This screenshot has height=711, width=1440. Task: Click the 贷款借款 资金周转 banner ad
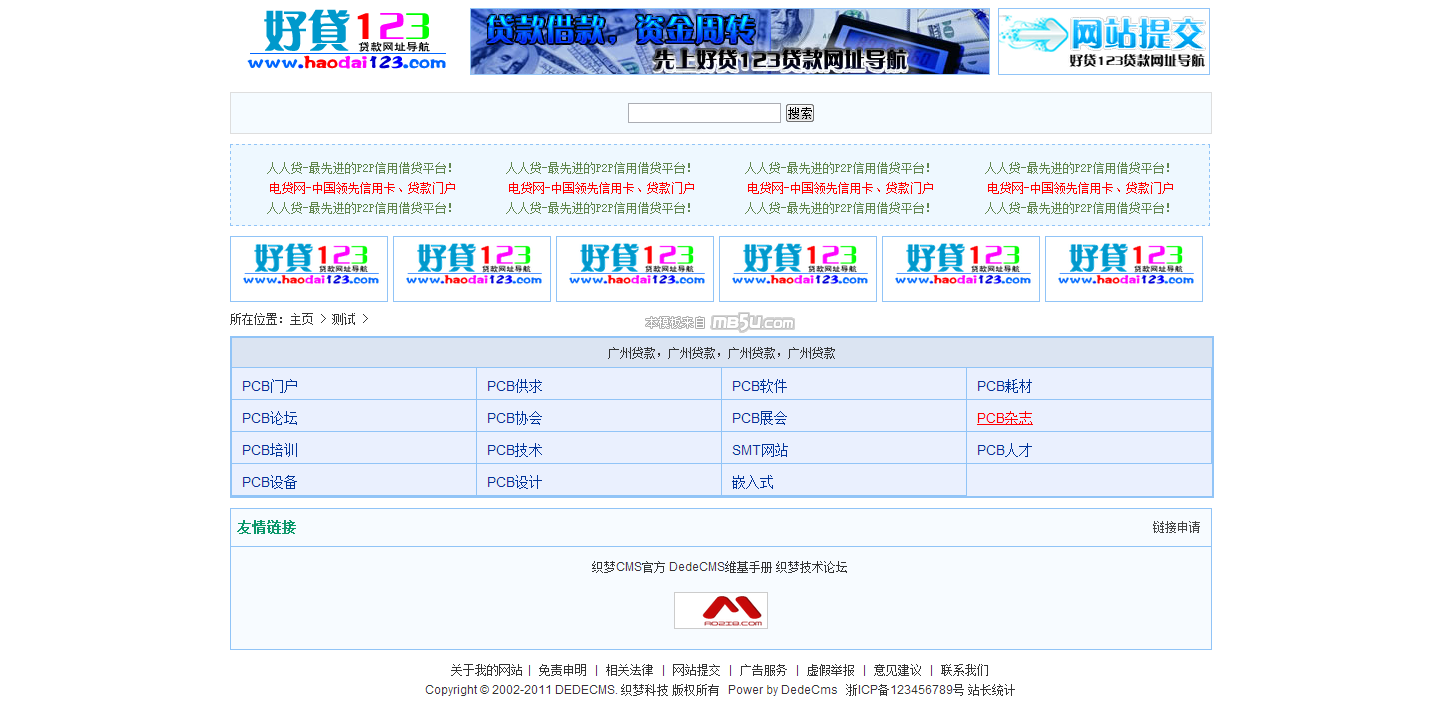729,41
